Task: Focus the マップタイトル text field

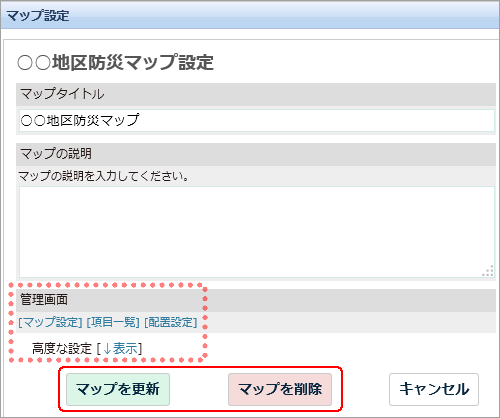Action: (x=257, y=120)
